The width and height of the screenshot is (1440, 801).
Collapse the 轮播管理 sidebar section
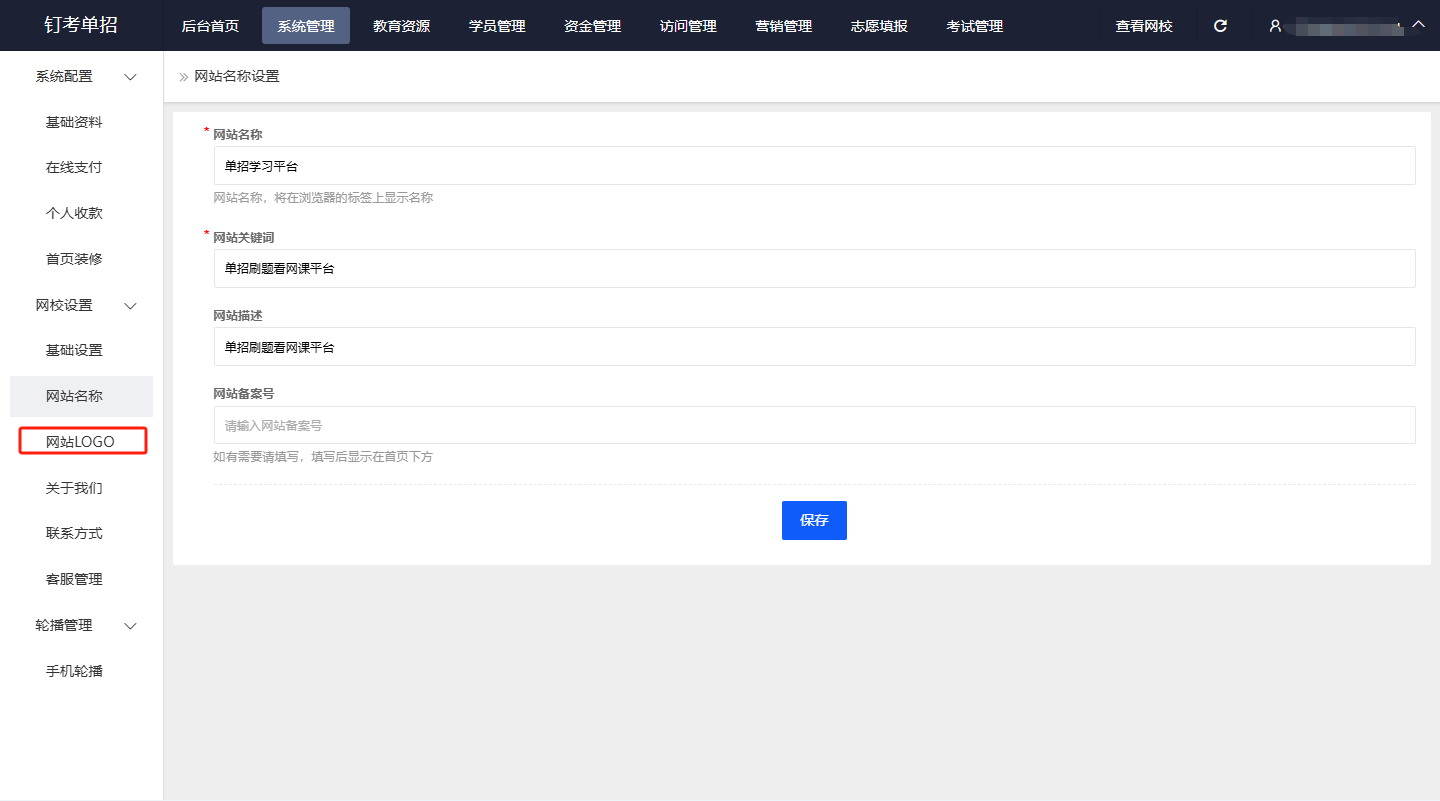[x=130, y=626]
